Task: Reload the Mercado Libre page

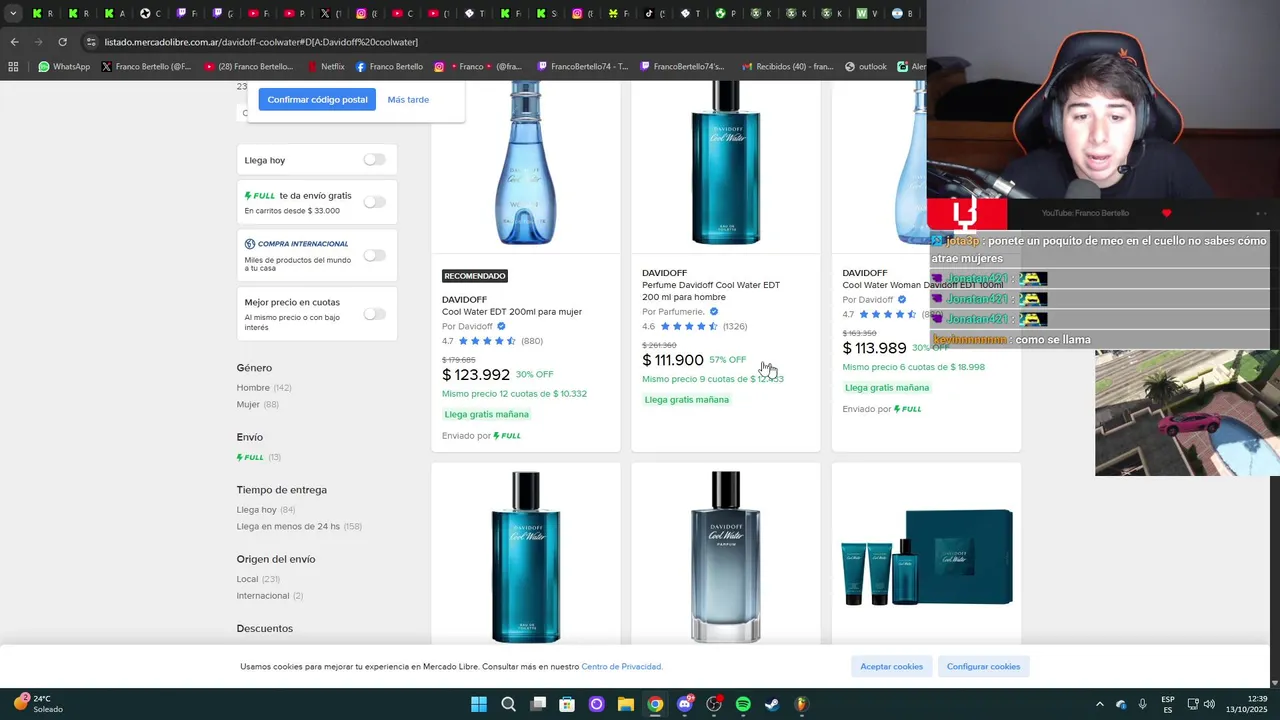Action: click(62, 42)
